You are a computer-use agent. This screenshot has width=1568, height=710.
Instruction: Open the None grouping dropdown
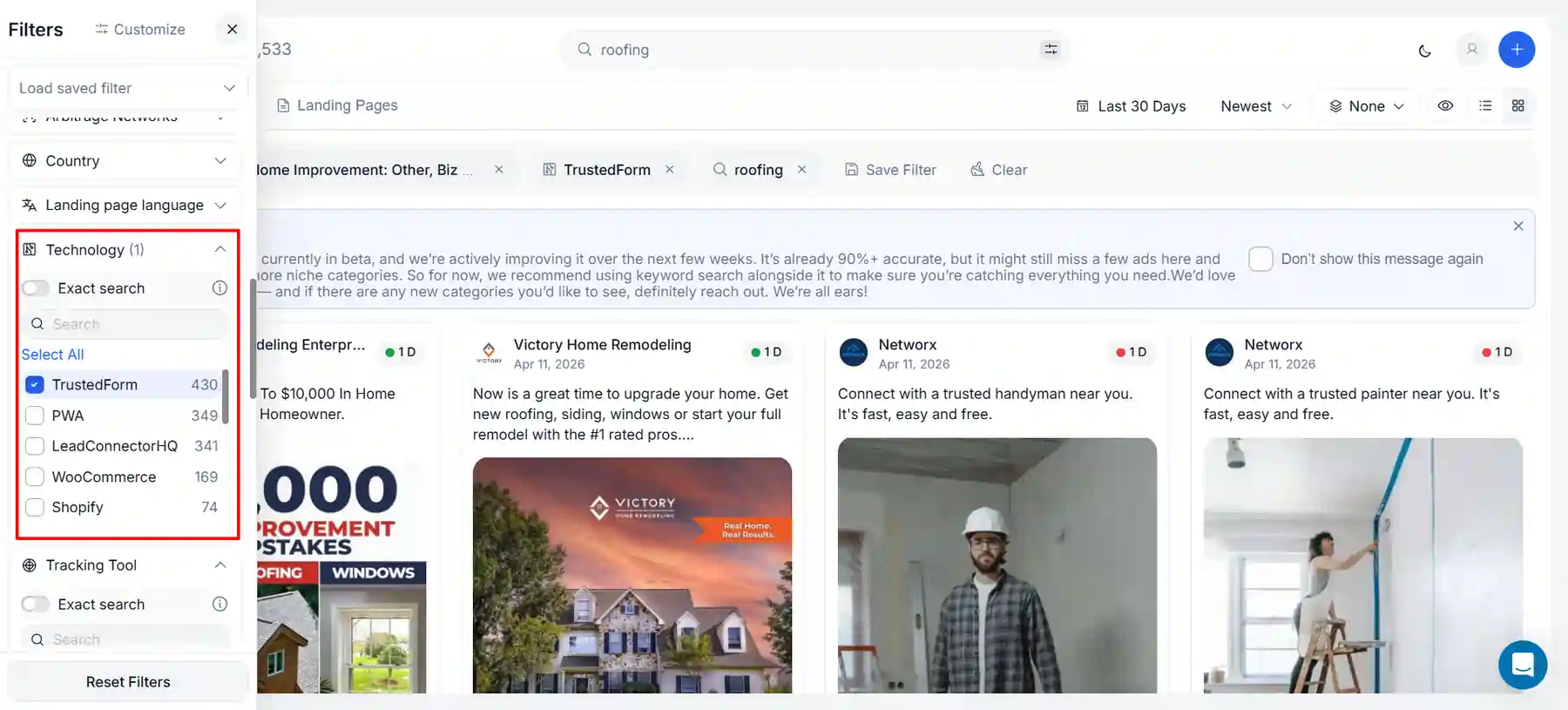[x=1366, y=106]
